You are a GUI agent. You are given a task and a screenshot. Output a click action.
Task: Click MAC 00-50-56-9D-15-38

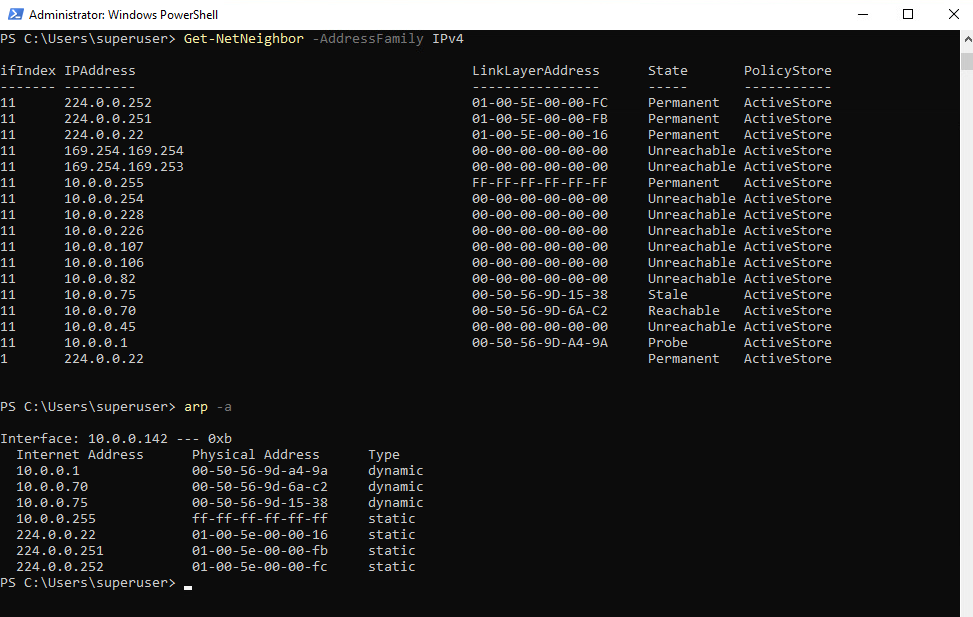(540, 295)
